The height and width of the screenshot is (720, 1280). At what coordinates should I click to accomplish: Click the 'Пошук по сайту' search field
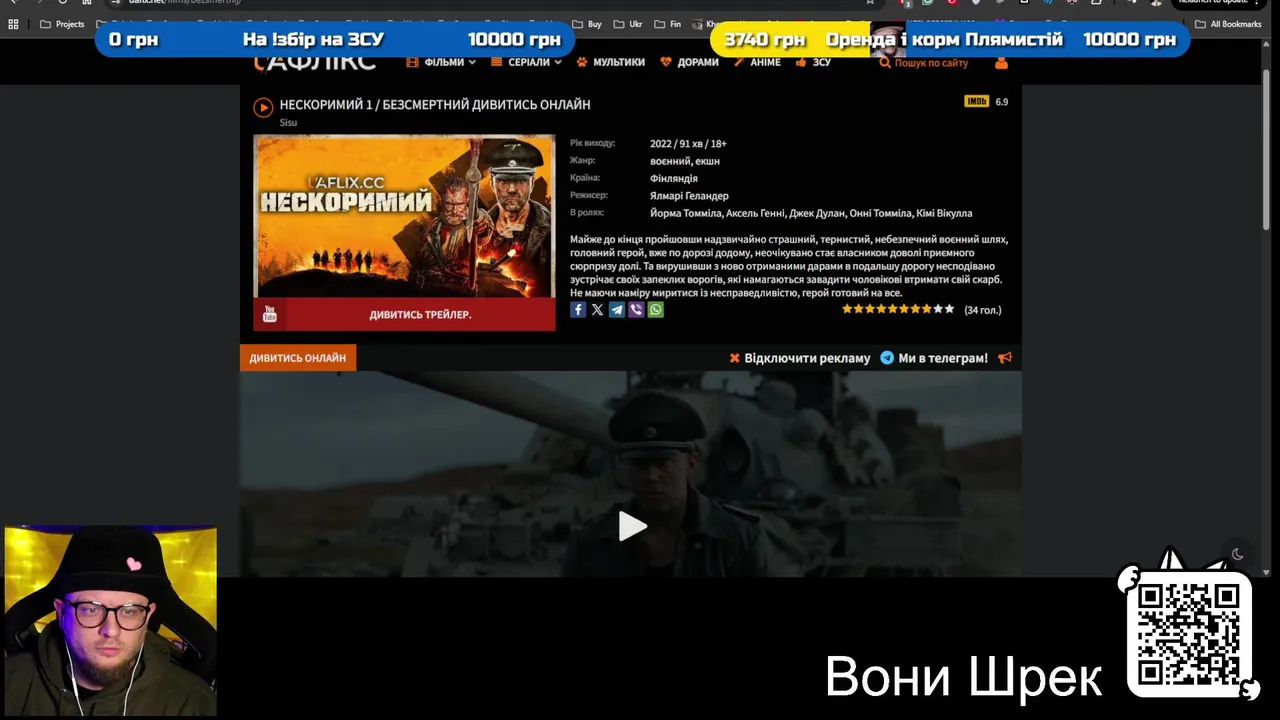coord(931,63)
